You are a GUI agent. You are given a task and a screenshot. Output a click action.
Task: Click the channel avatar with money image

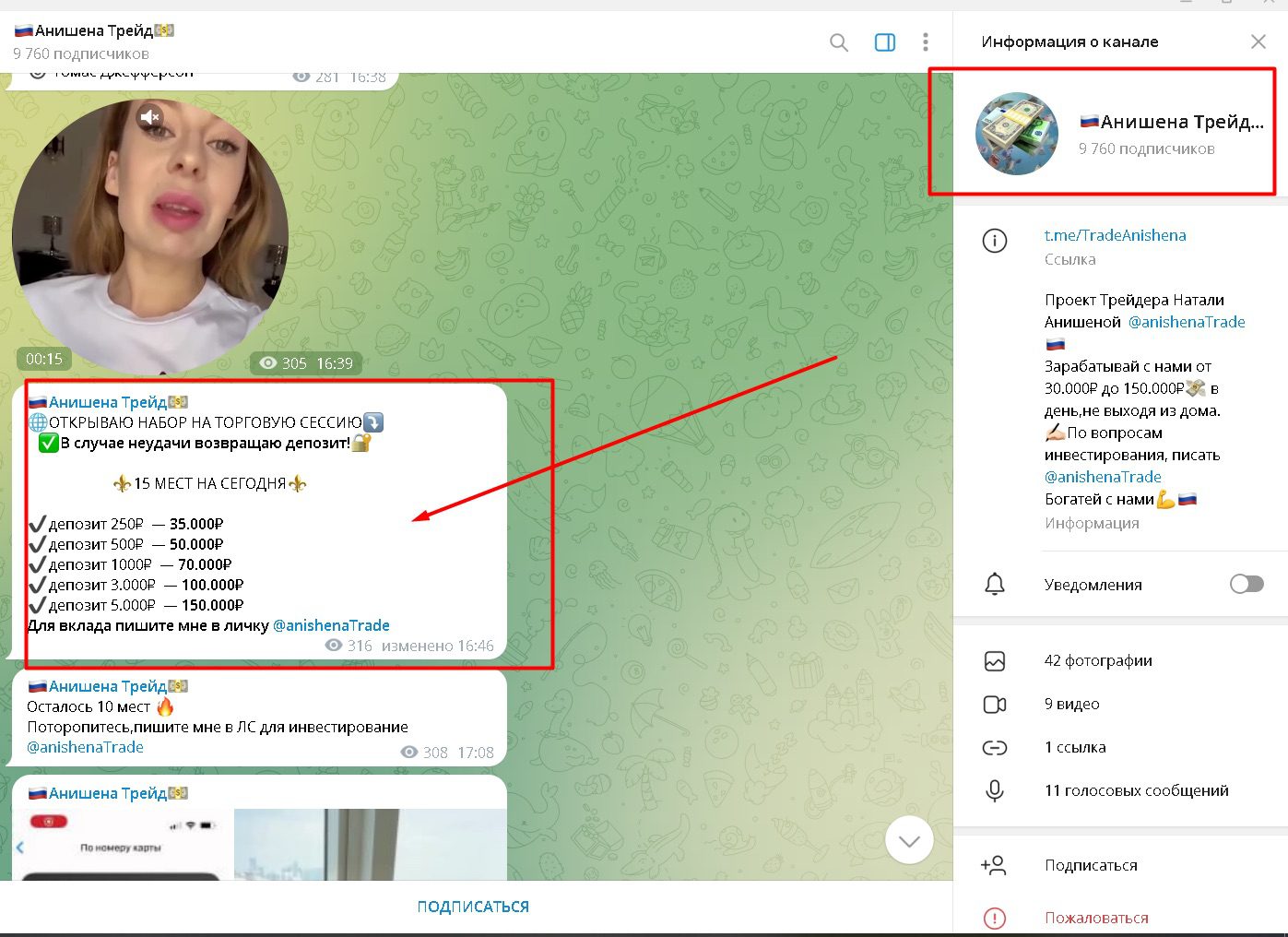point(1017,134)
